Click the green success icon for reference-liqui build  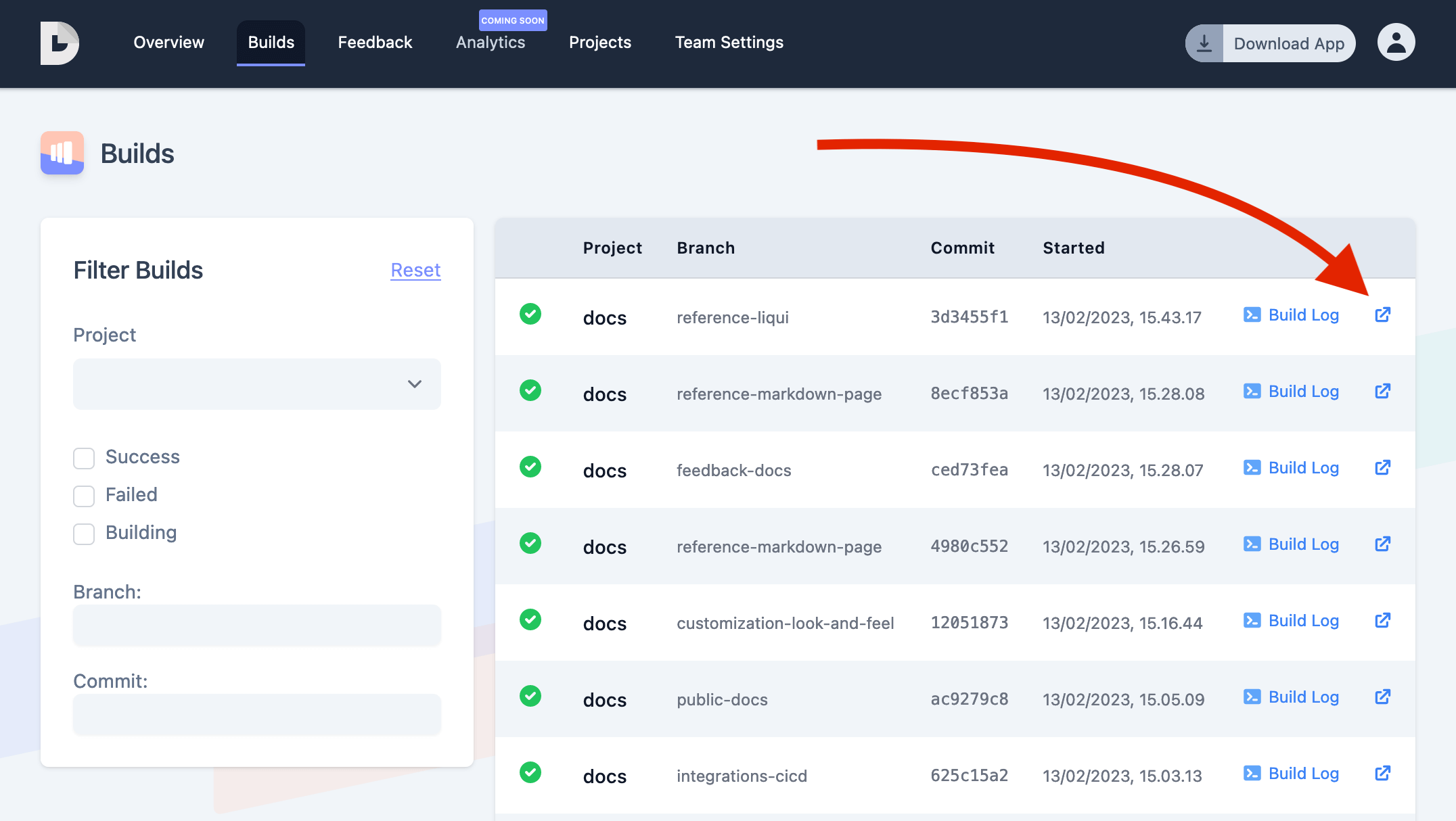(530, 314)
